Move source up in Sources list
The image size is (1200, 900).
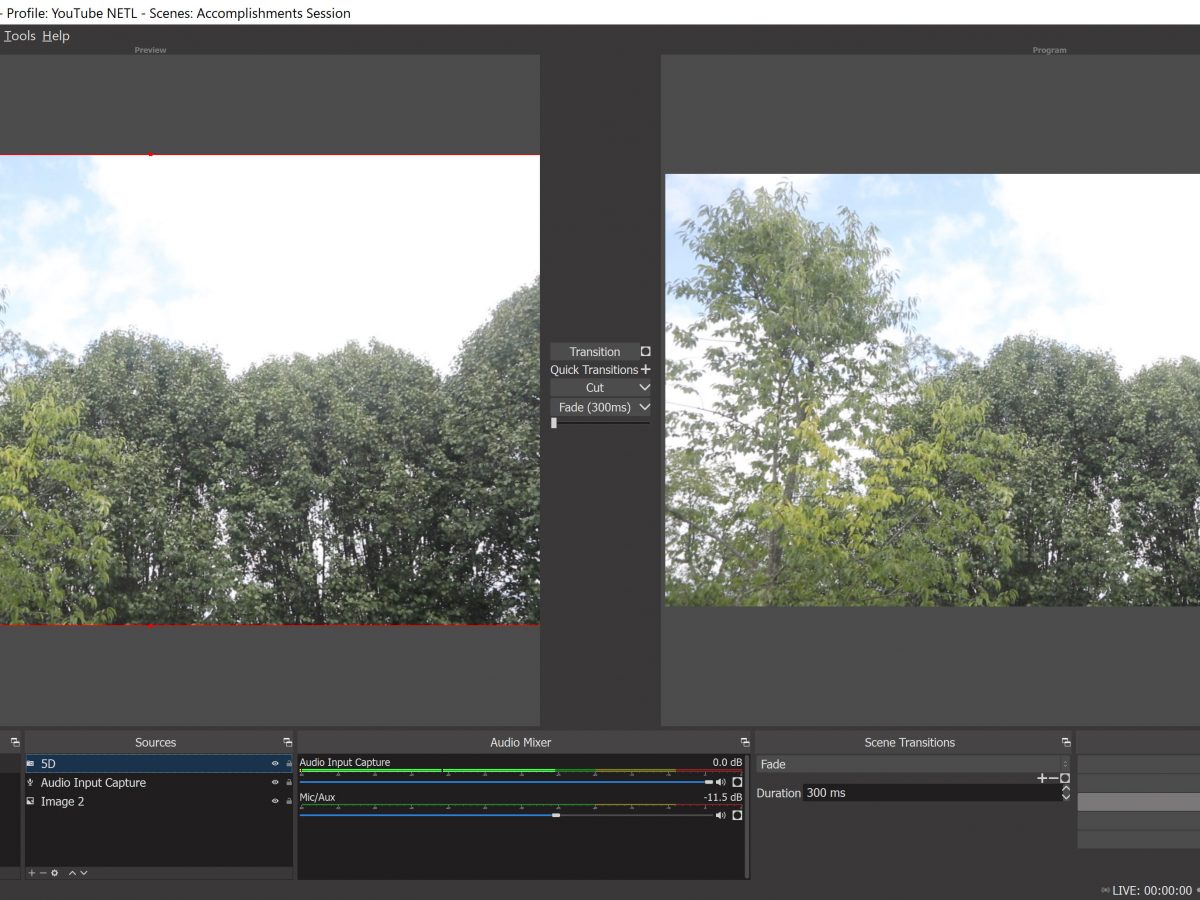(72, 873)
